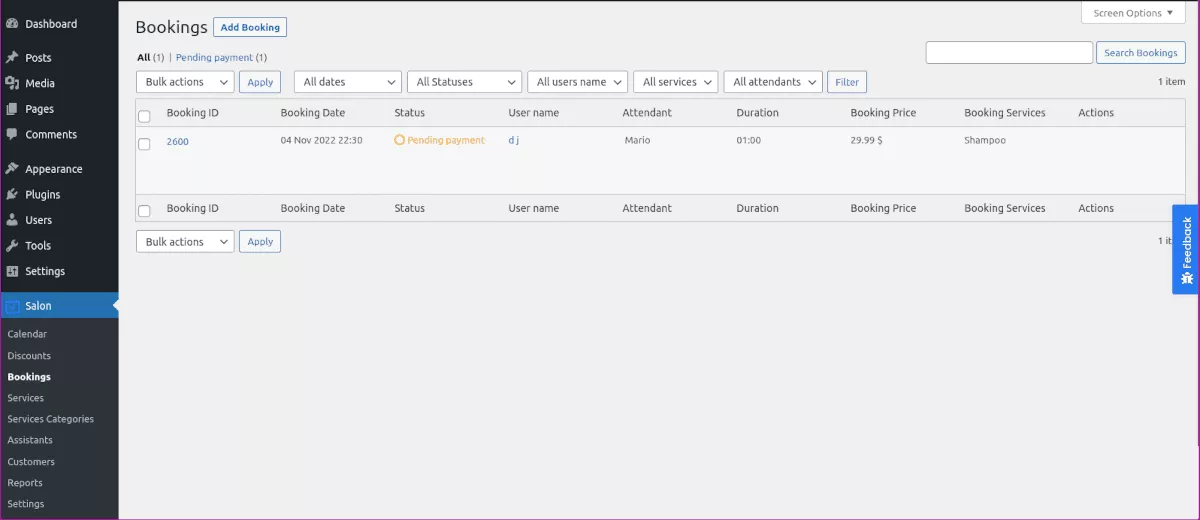Open Assistants in Salon submenu

(30, 440)
